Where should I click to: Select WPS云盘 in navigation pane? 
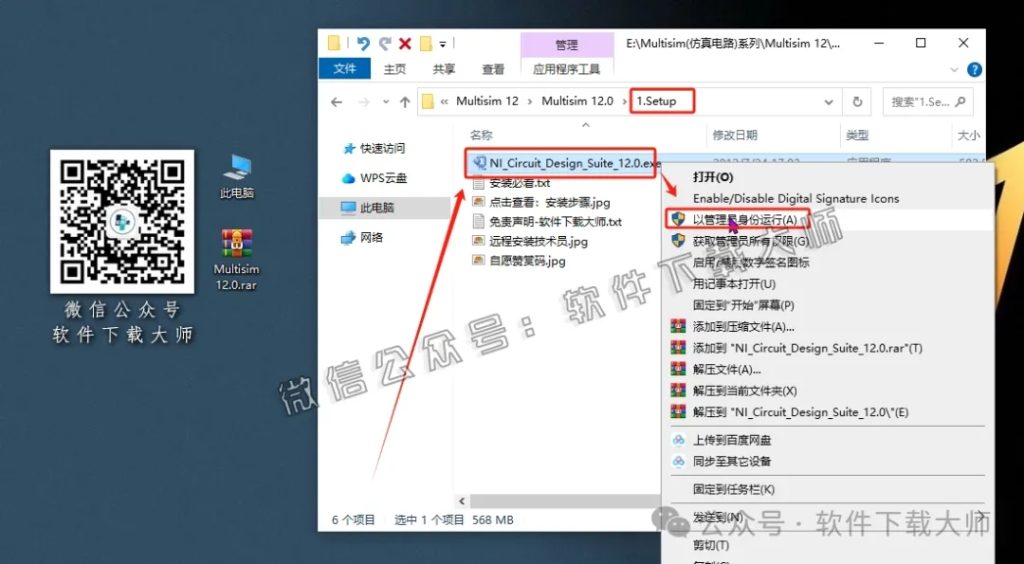click(x=374, y=178)
